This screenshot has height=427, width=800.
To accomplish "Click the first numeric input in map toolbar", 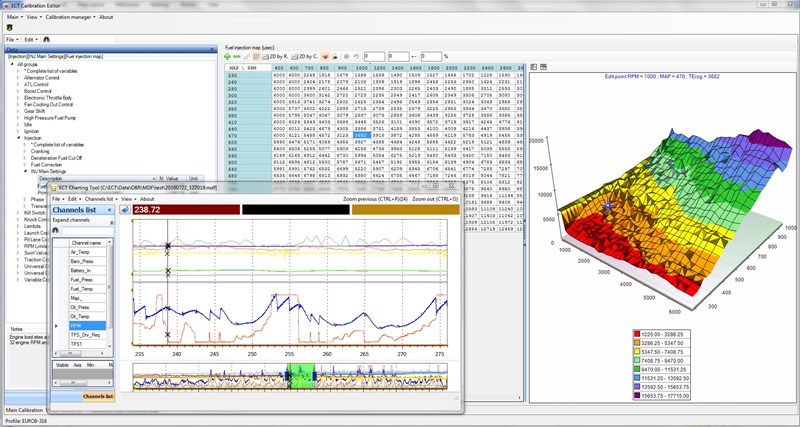I will [374, 57].
